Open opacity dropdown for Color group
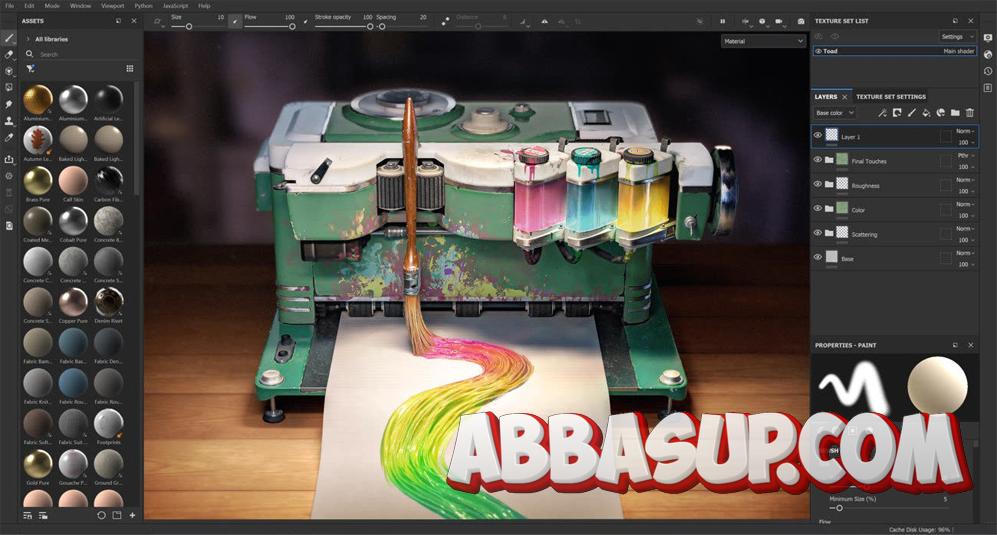The width and height of the screenshot is (997, 535). [x=966, y=216]
